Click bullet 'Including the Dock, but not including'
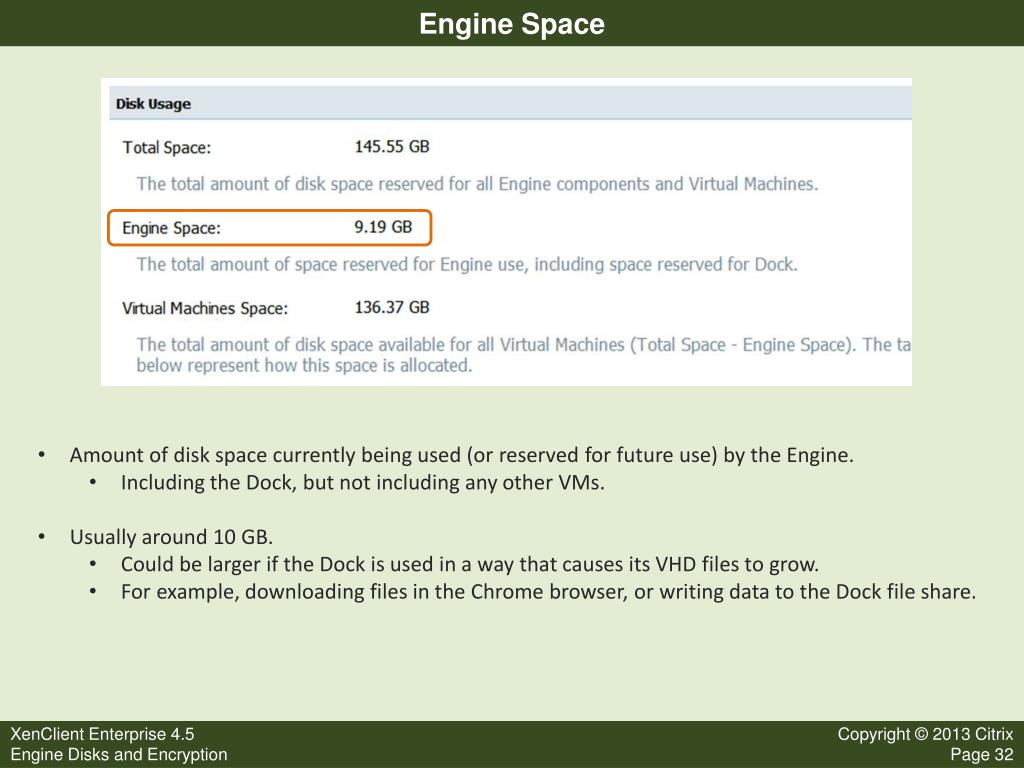The width and height of the screenshot is (1024, 768). (x=362, y=482)
